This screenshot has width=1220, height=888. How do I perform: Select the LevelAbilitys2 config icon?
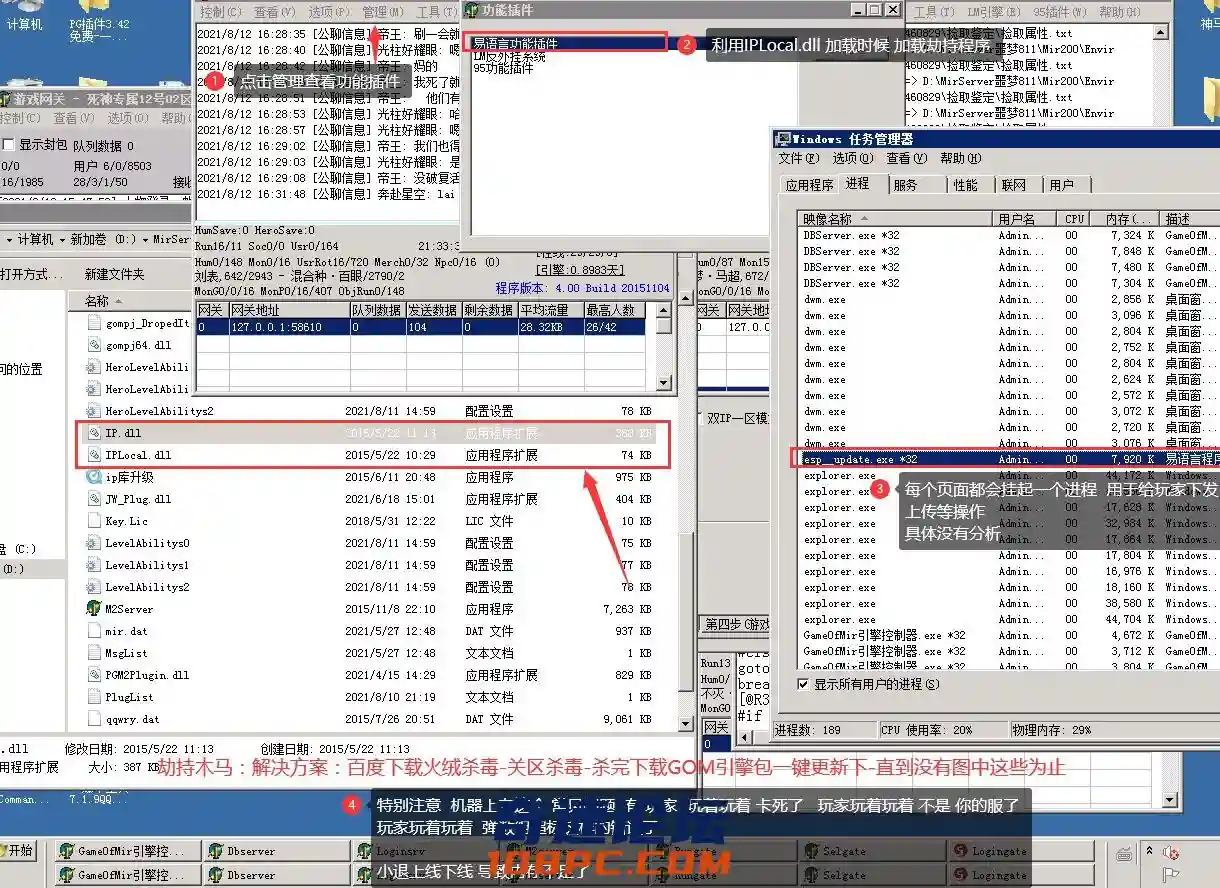95,587
